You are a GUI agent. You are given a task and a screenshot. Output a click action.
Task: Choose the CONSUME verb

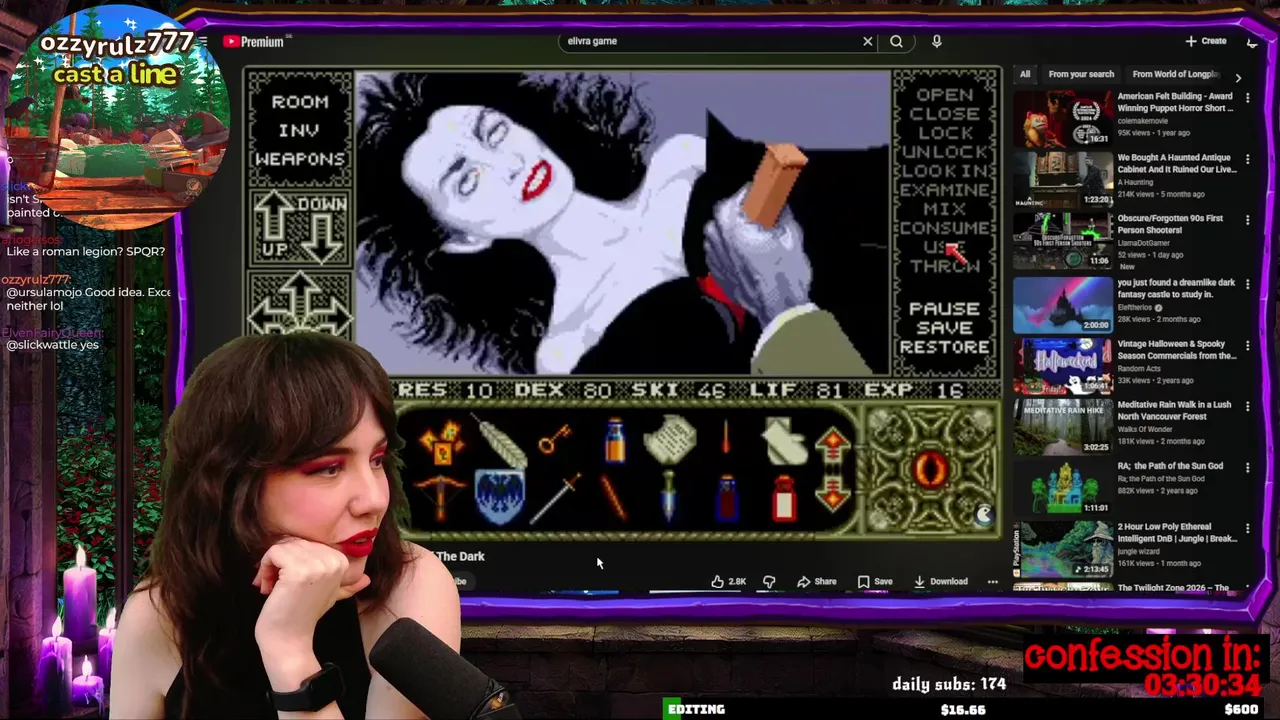click(944, 228)
